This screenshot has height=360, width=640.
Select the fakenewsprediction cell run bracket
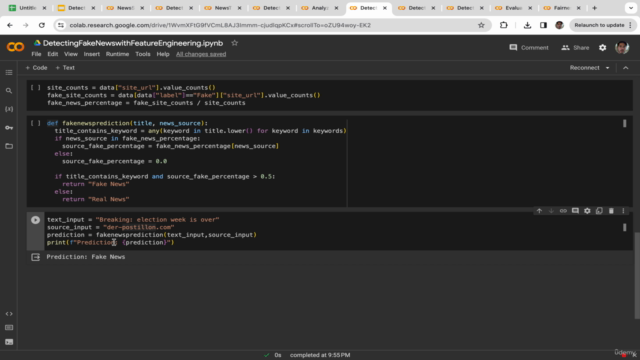(36, 123)
